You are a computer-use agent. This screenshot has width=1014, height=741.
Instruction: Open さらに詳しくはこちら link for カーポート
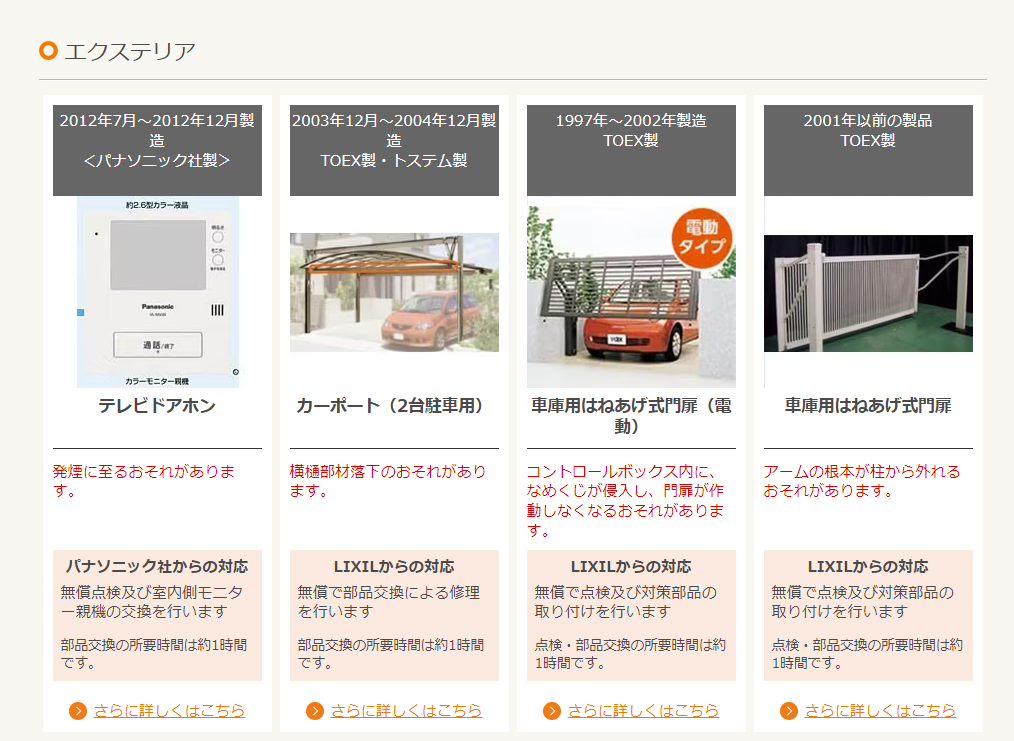[x=406, y=711]
